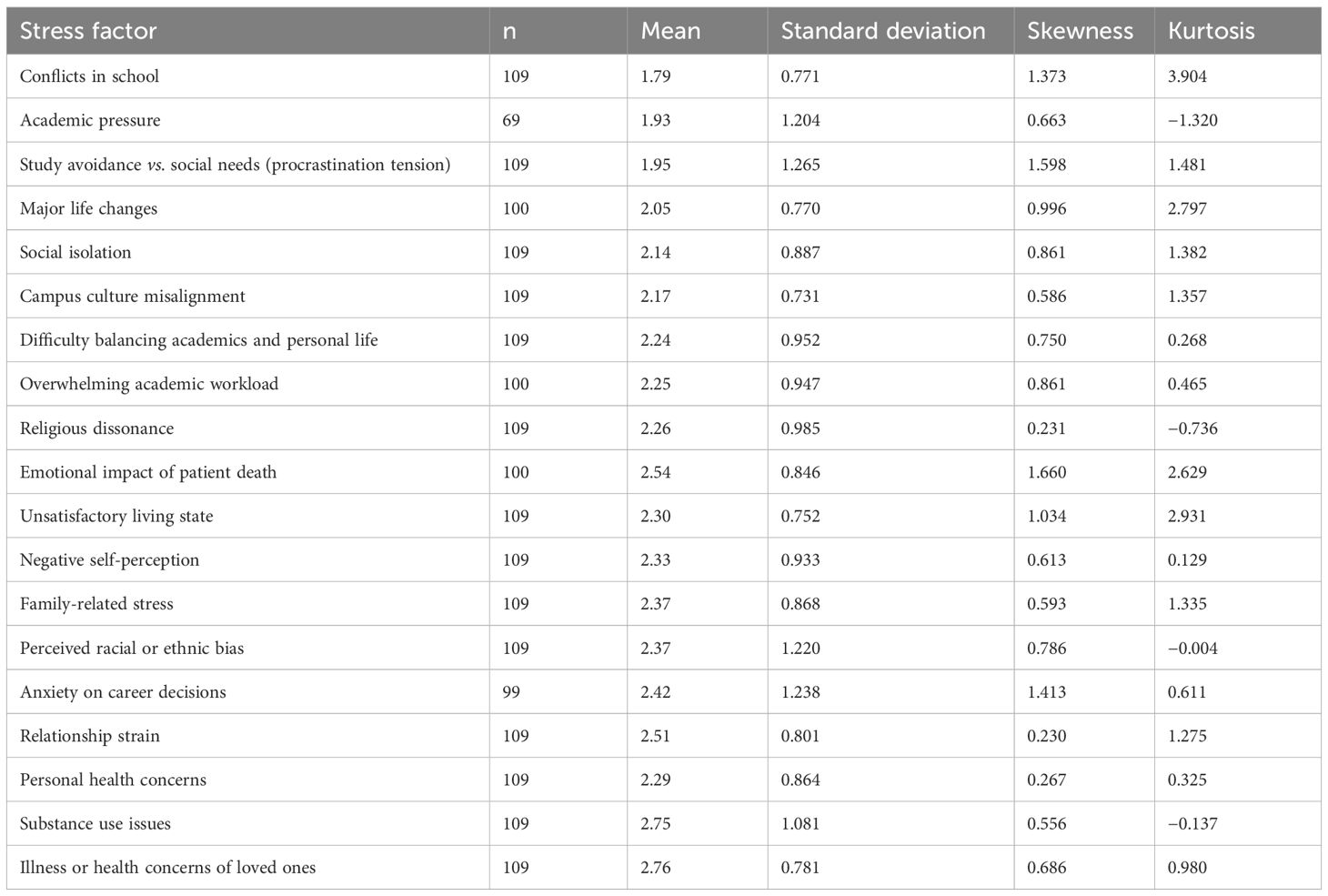Select the Substance use issues cell
This screenshot has width=1328, height=896.
point(96,823)
